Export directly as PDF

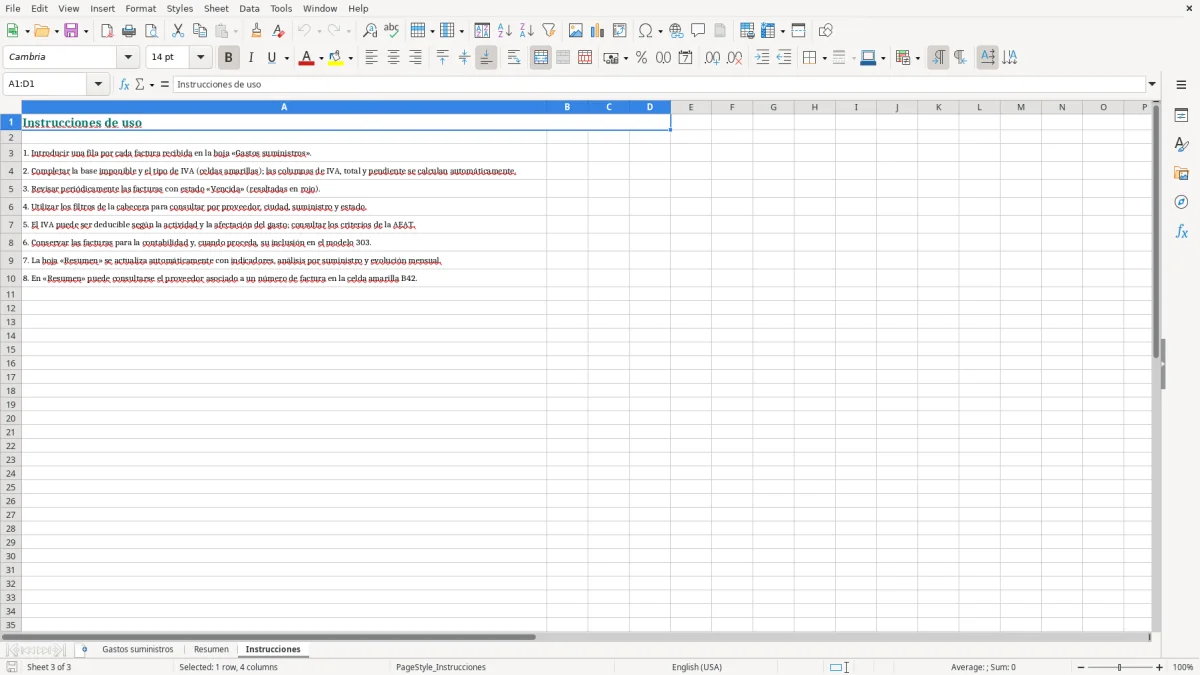tap(107, 31)
